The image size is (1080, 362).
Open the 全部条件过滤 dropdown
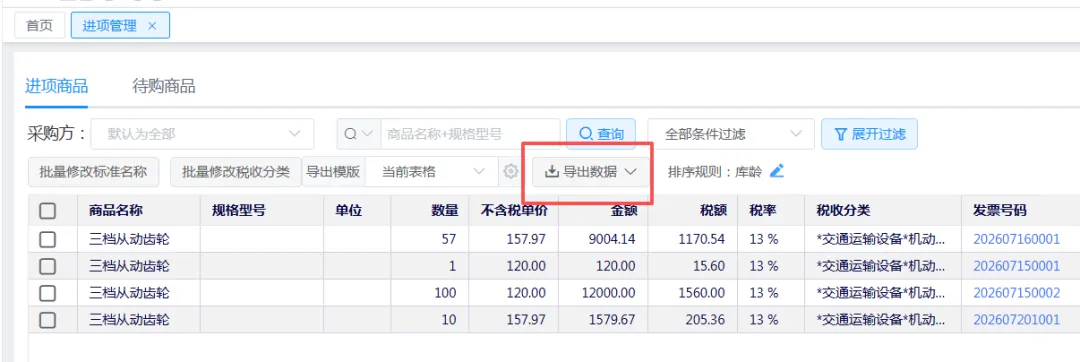pyautogui.click(x=731, y=134)
